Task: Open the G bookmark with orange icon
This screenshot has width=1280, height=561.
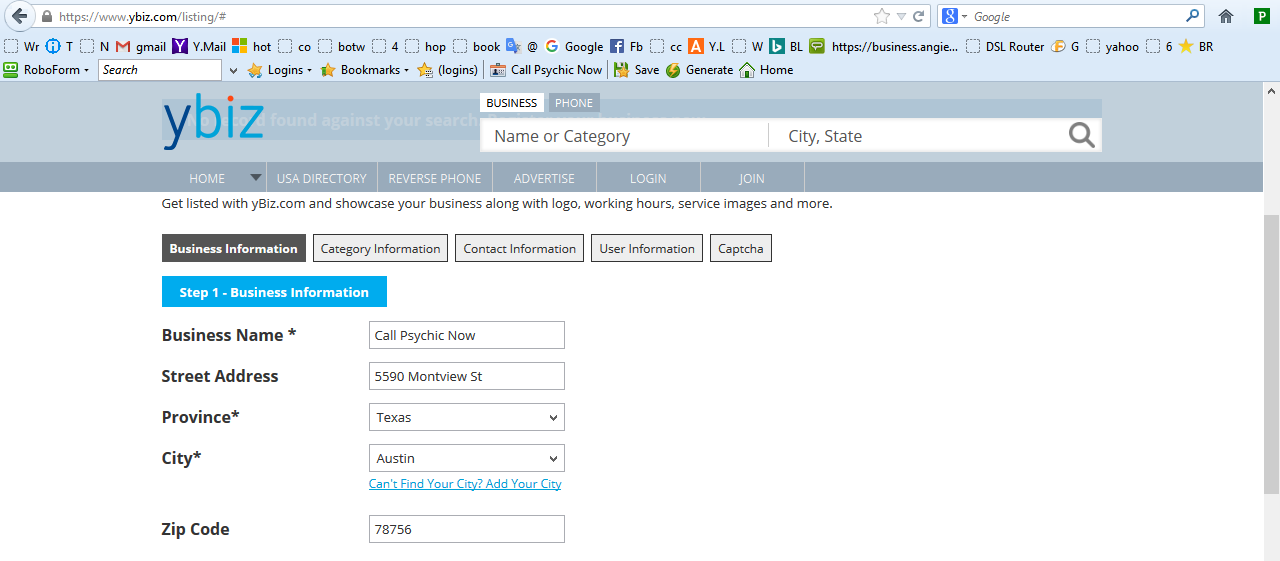Action: click(1065, 46)
